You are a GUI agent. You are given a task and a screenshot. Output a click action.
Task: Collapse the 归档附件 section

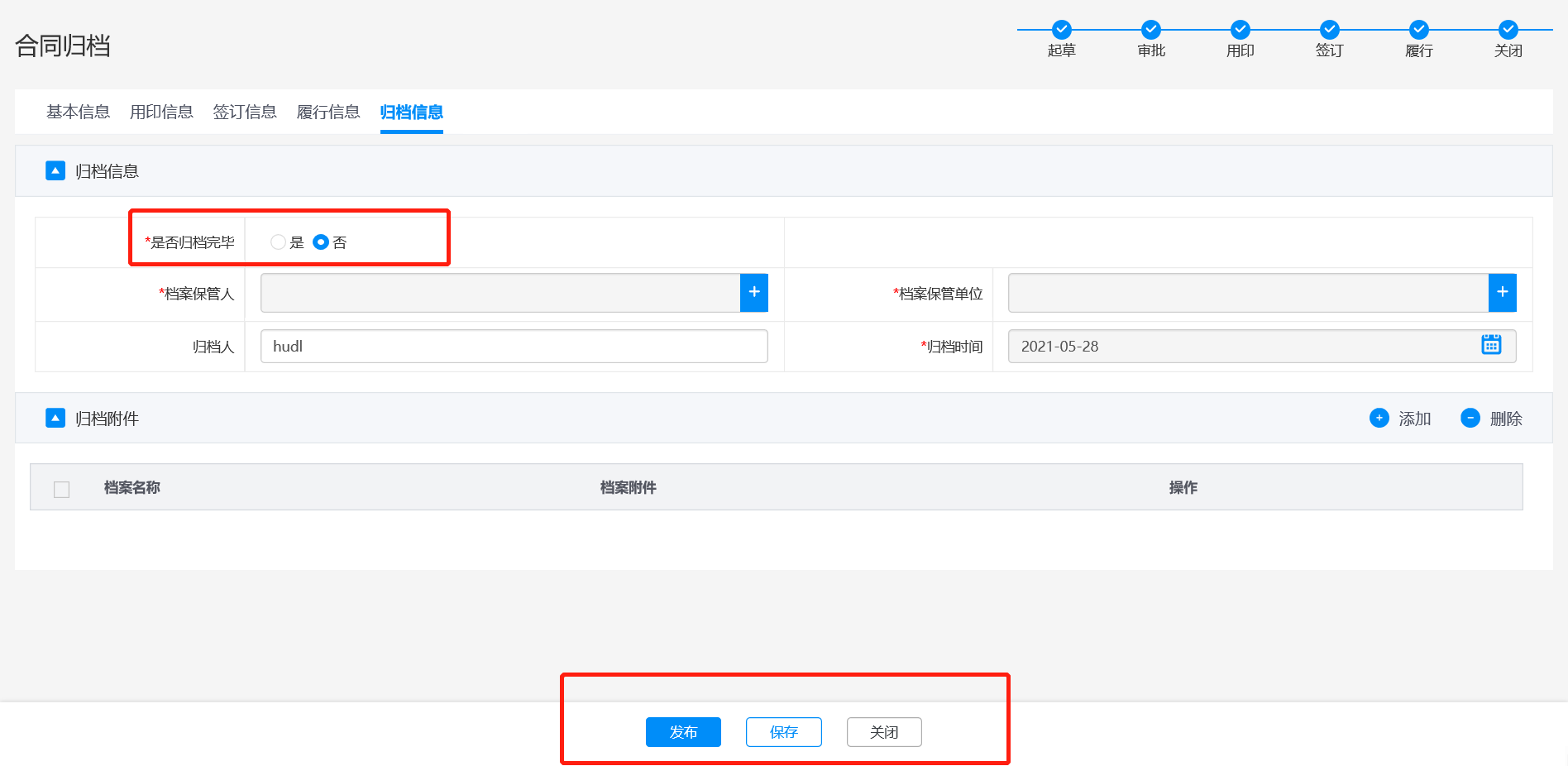coord(55,419)
